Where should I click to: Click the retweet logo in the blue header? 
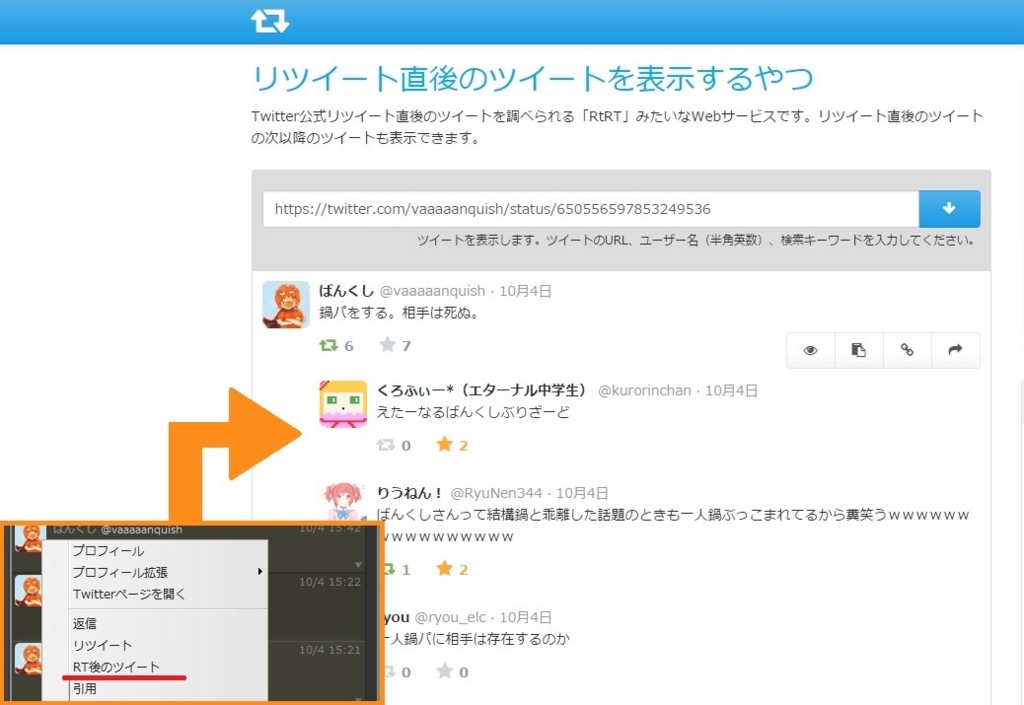point(270,19)
